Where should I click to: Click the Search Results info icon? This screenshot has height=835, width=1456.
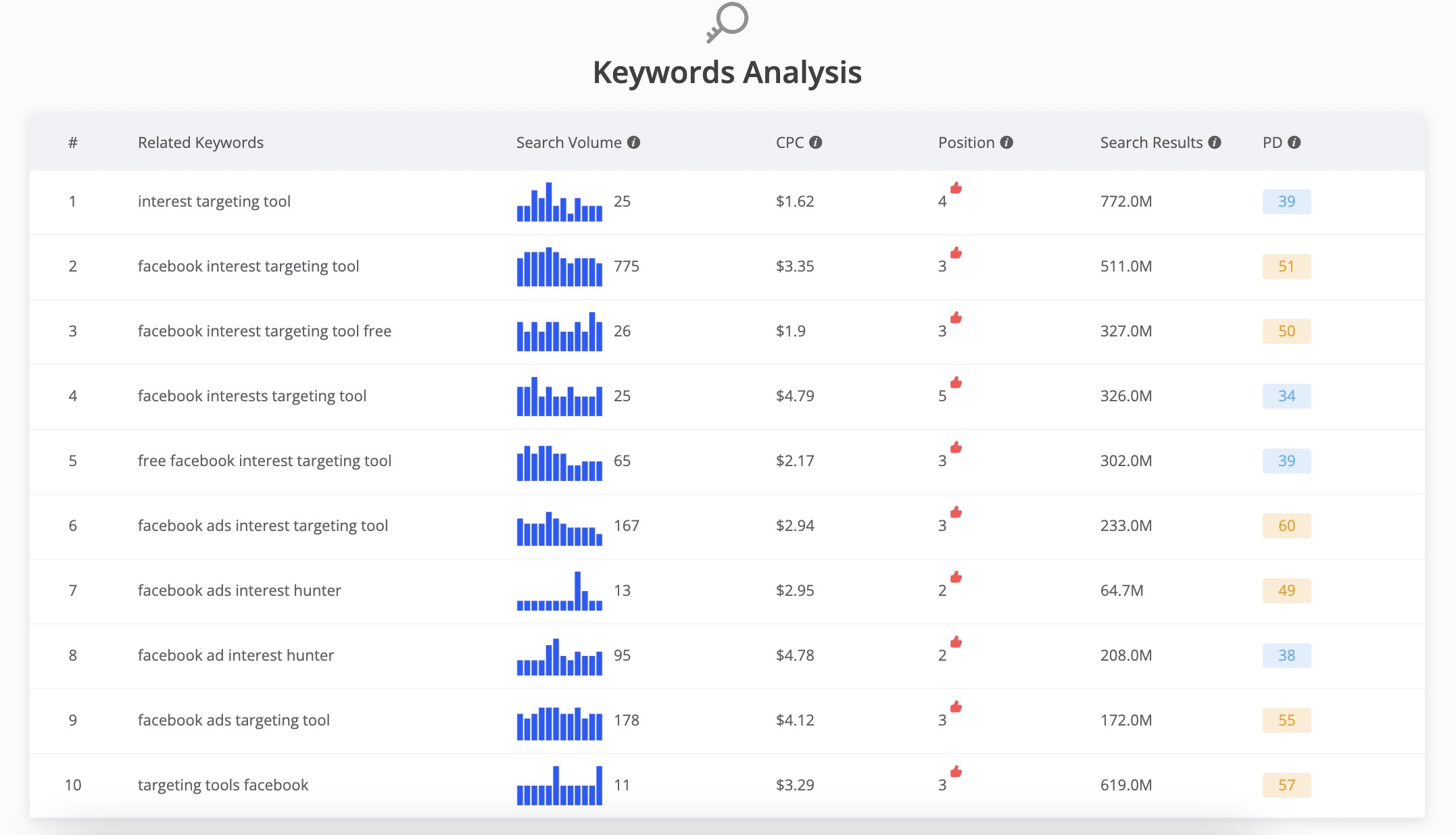(1215, 143)
